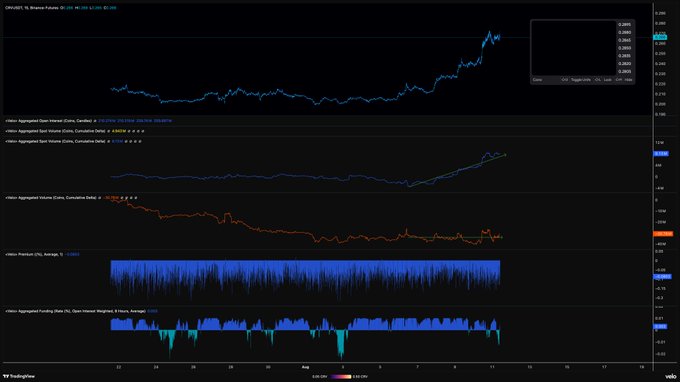
Task: Click the cyan current price tag on price axis
Action: [660, 38]
